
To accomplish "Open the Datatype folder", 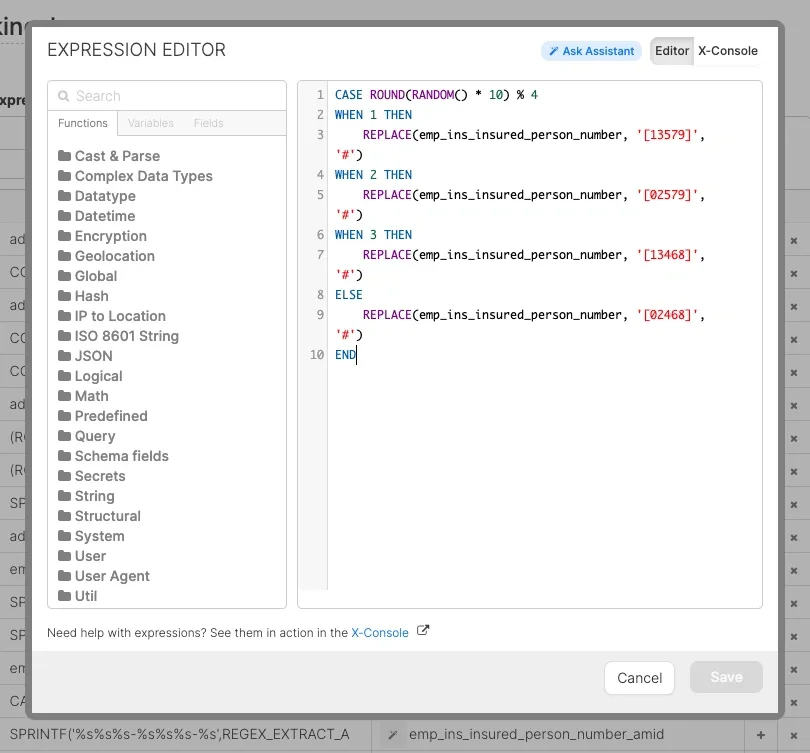I will [97, 196].
